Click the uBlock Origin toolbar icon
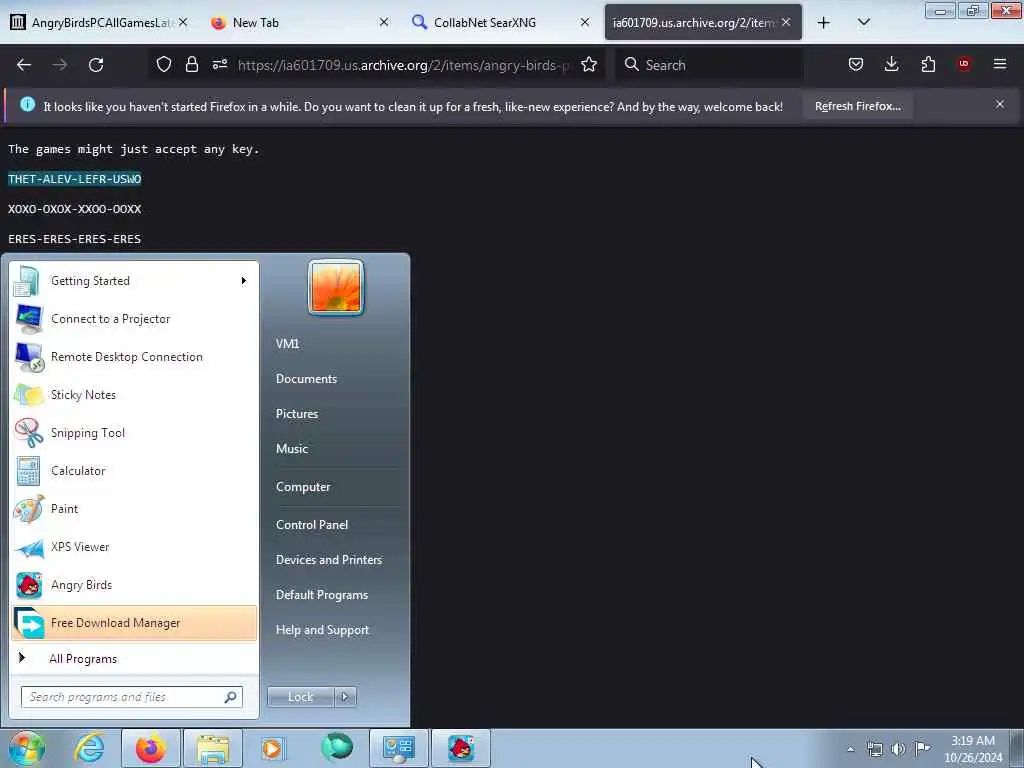The image size is (1024, 768). click(x=964, y=65)
